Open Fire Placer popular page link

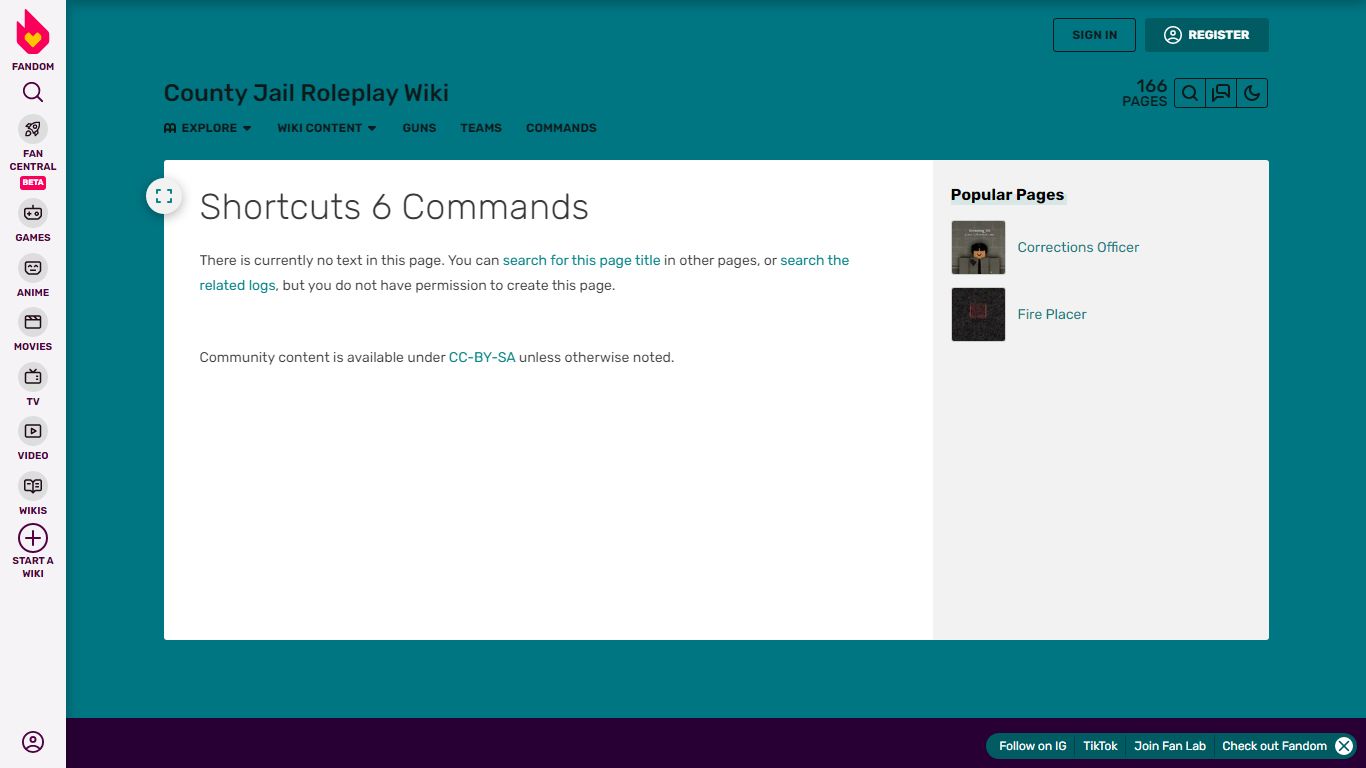(1052, 314)
